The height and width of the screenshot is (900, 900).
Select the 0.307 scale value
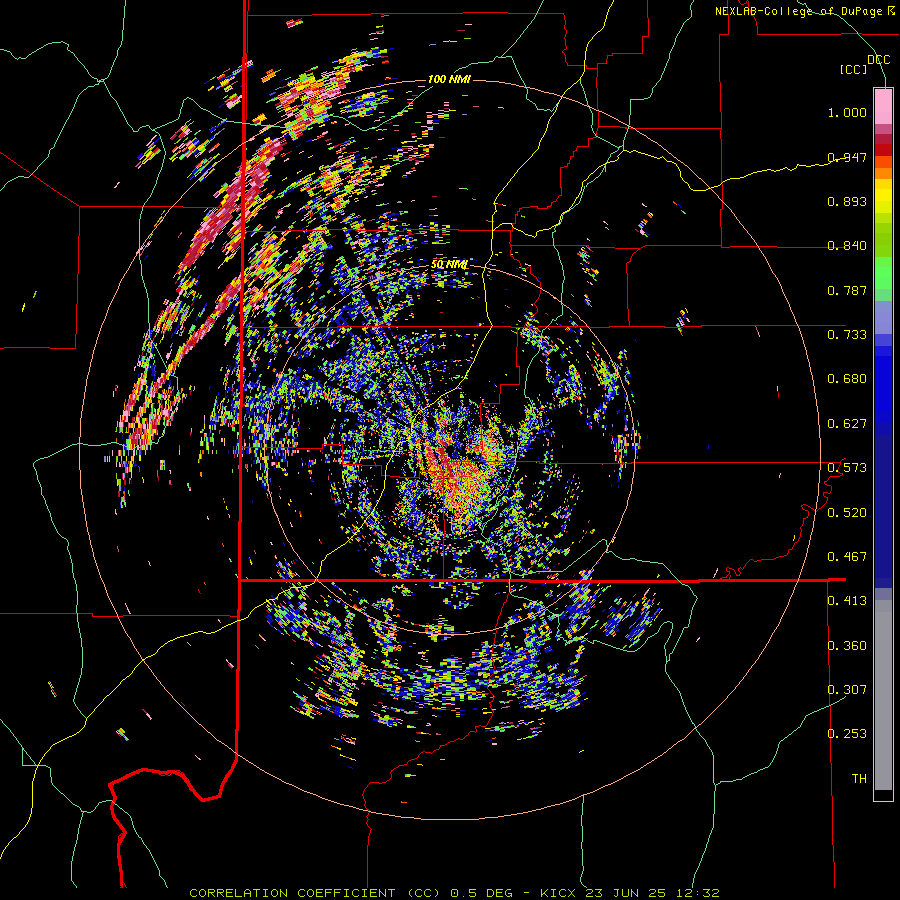(x=847, y=689)
